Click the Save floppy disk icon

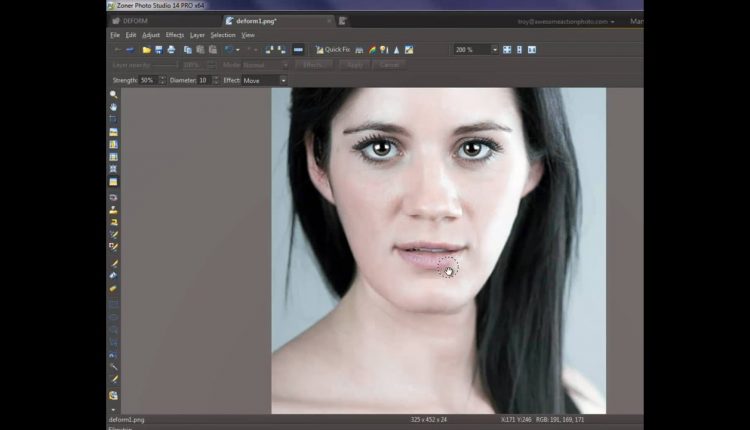(159, 50)
